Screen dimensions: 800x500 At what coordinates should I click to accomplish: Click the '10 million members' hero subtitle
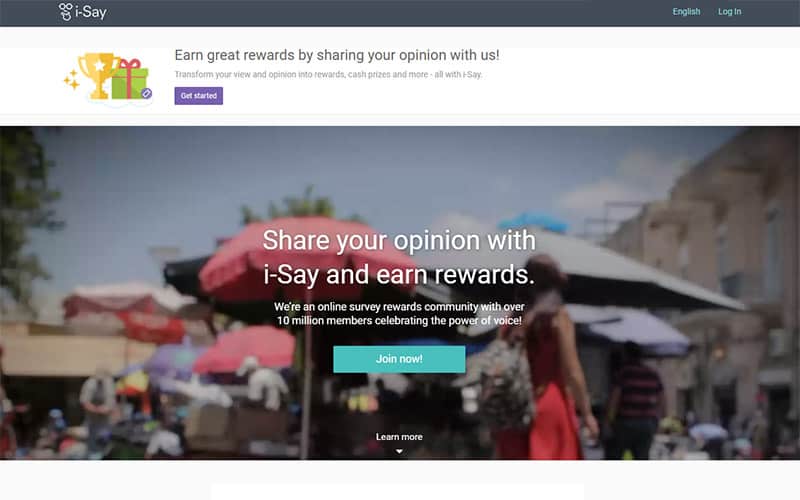click(x=399, y=320)
